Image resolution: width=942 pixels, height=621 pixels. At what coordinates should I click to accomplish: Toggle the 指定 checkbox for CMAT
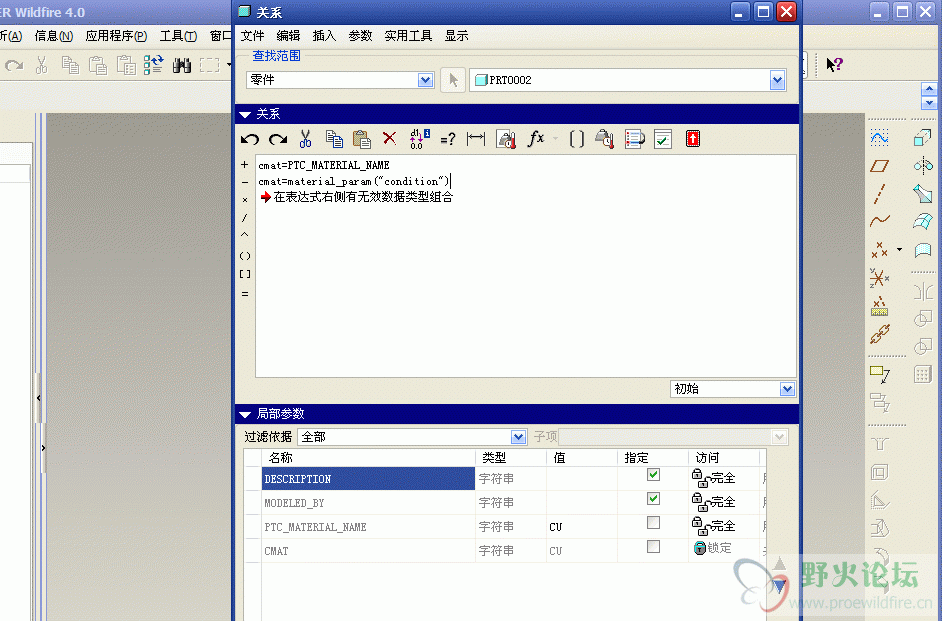[653, 547]
